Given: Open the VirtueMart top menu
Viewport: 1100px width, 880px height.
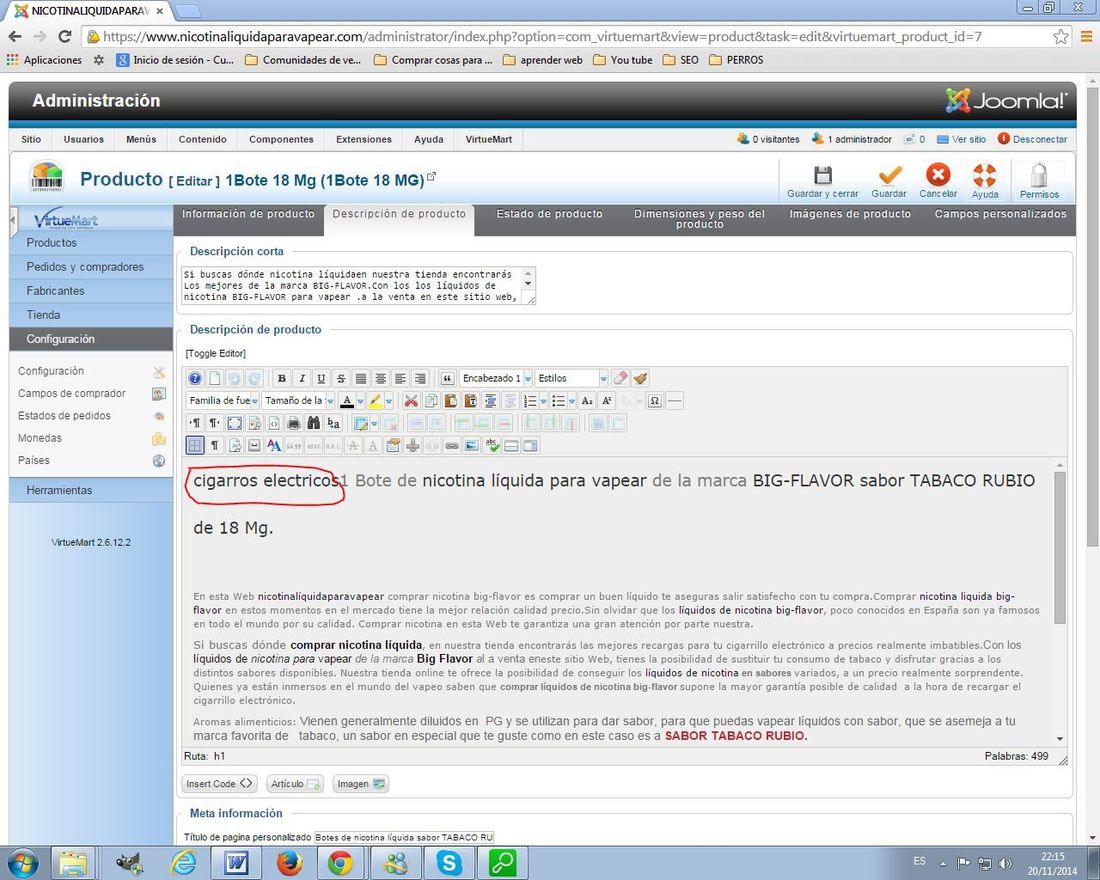Looking at the screenshot, I should click(x=488, y=139).
